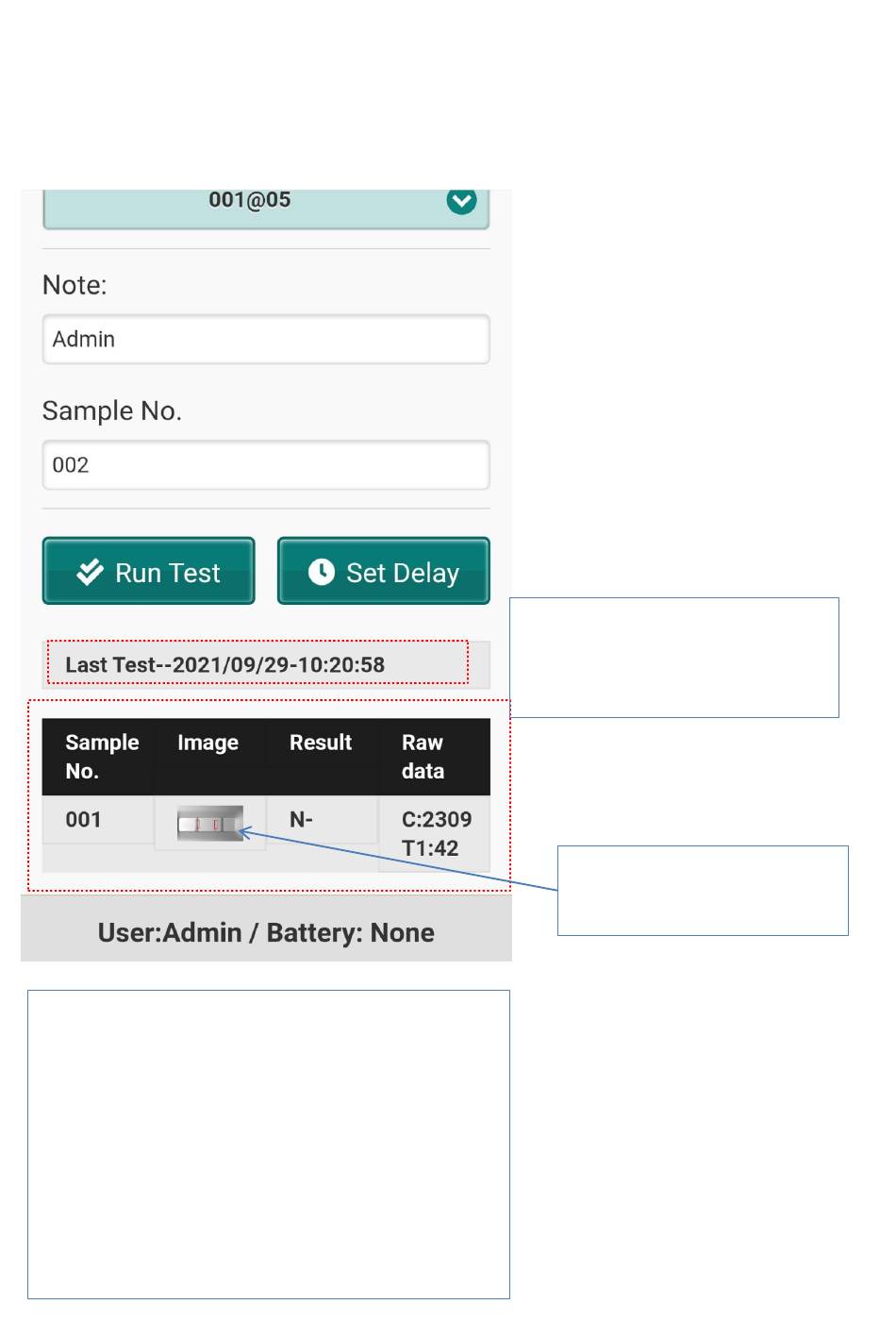Click the double checkmark icon on Run Test
Viewport: 896px width, 1321px height.
point(90,572)
